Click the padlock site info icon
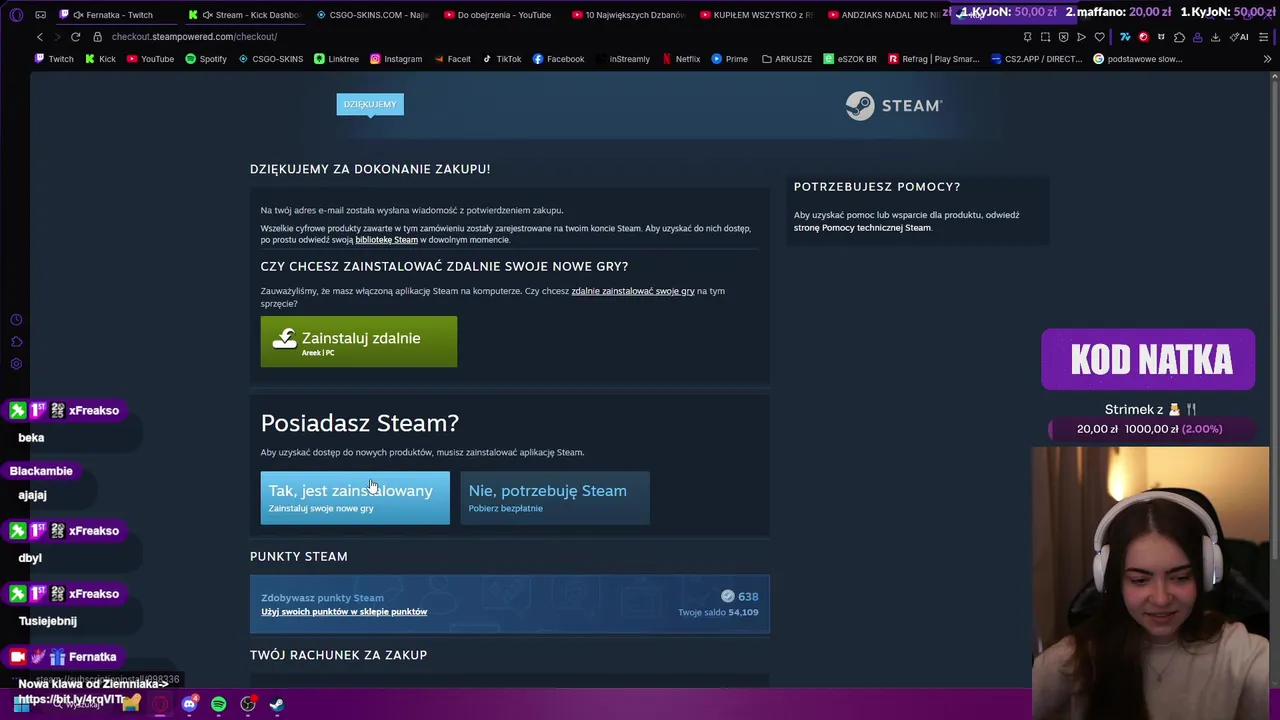This screenshot has width=1280, height=720. click(x=97, y=37)
